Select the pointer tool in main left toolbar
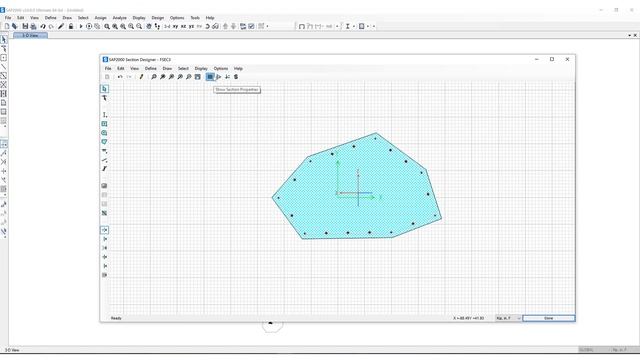 point(4,40)
